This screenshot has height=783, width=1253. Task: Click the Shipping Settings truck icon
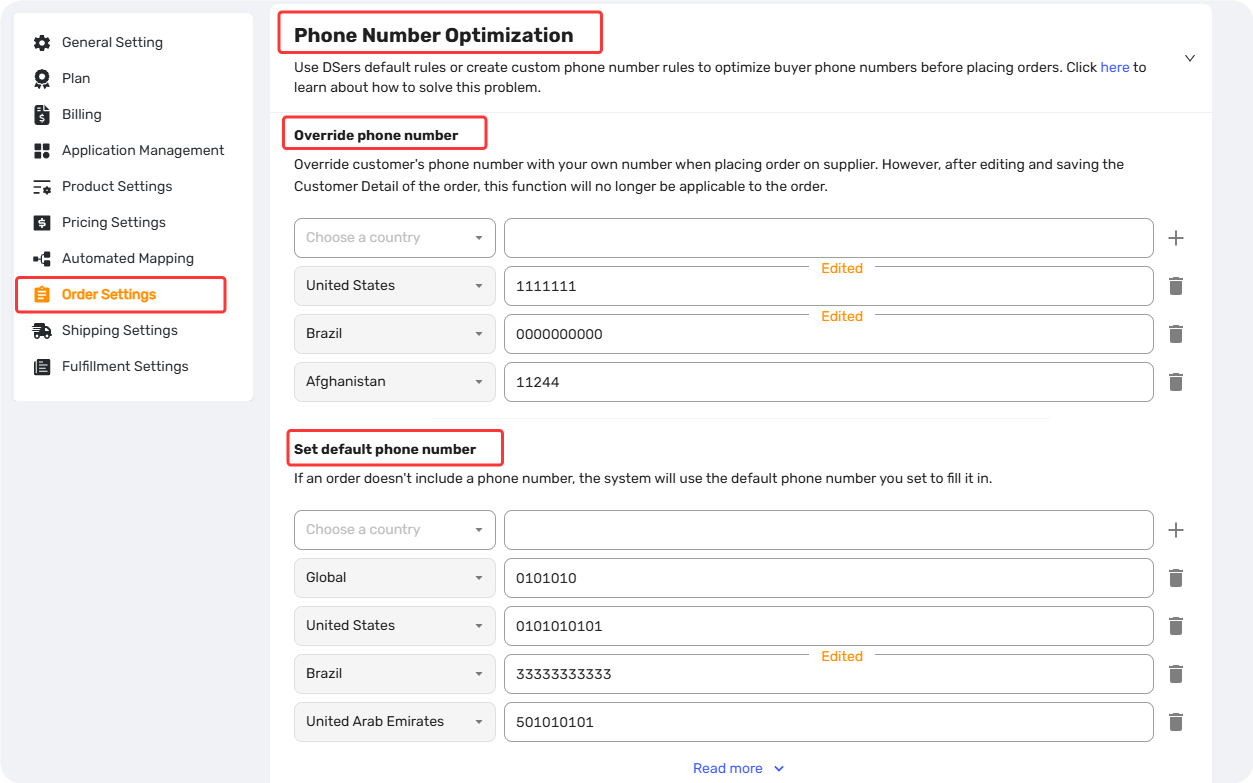[42, 331]
